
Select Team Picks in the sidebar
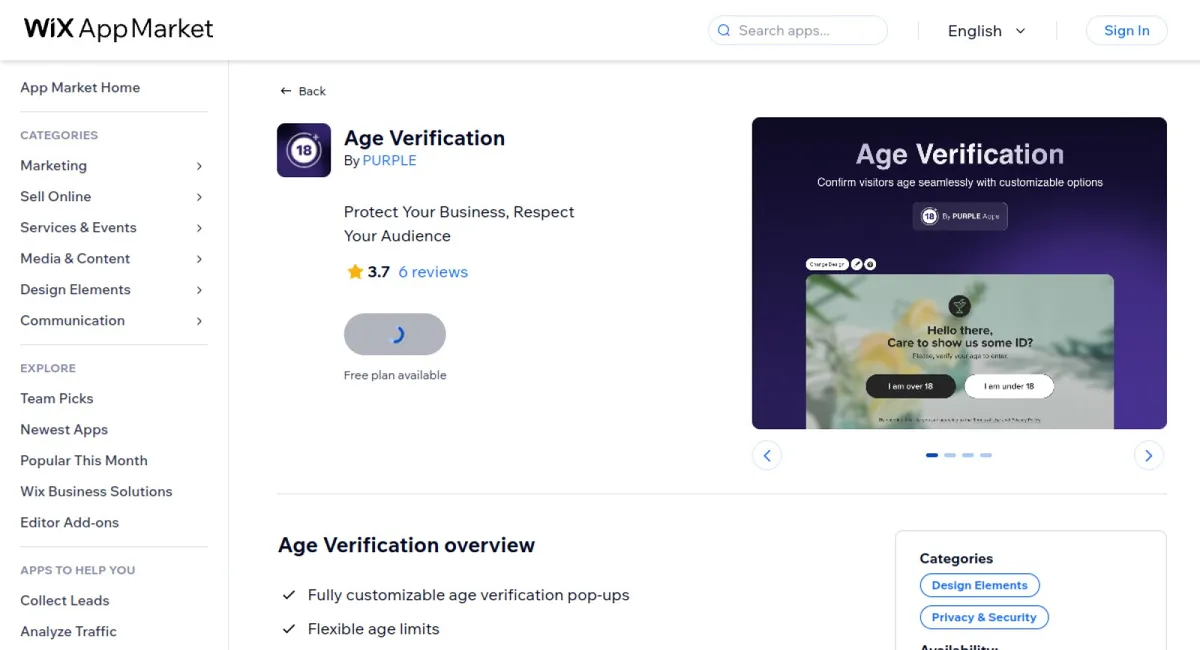pos(56,398)
